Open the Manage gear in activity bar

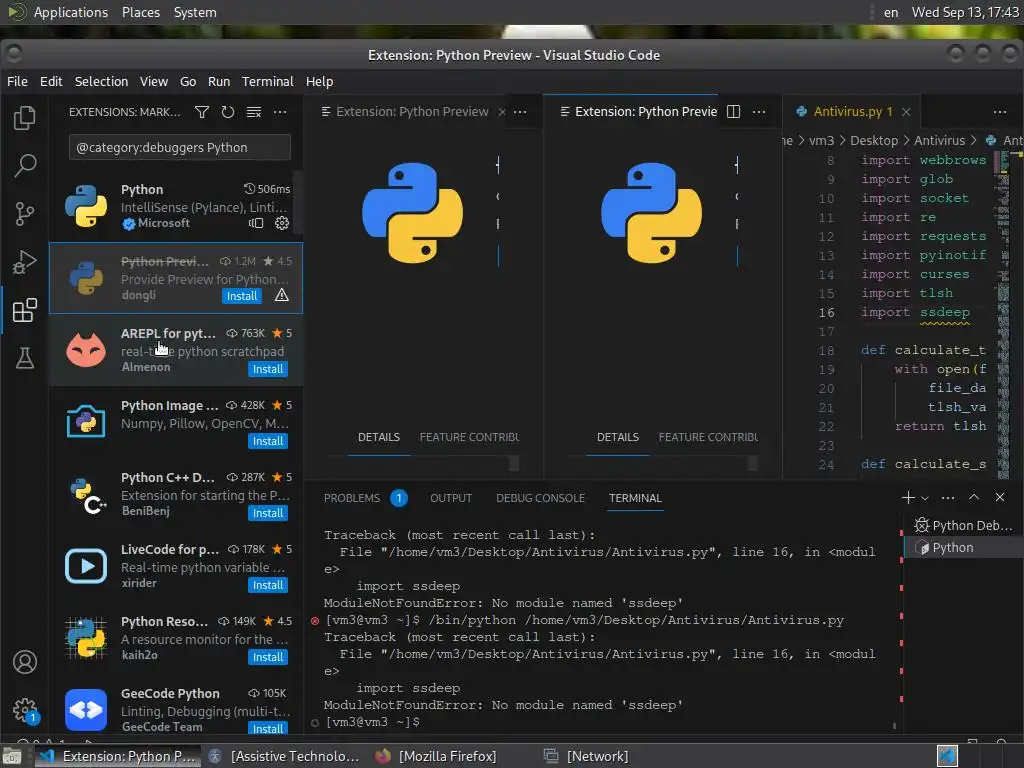click(x=25, y=710)
